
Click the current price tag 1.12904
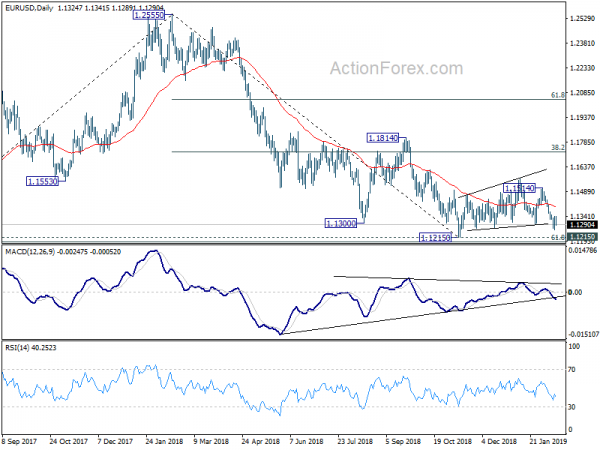[582, 225]
